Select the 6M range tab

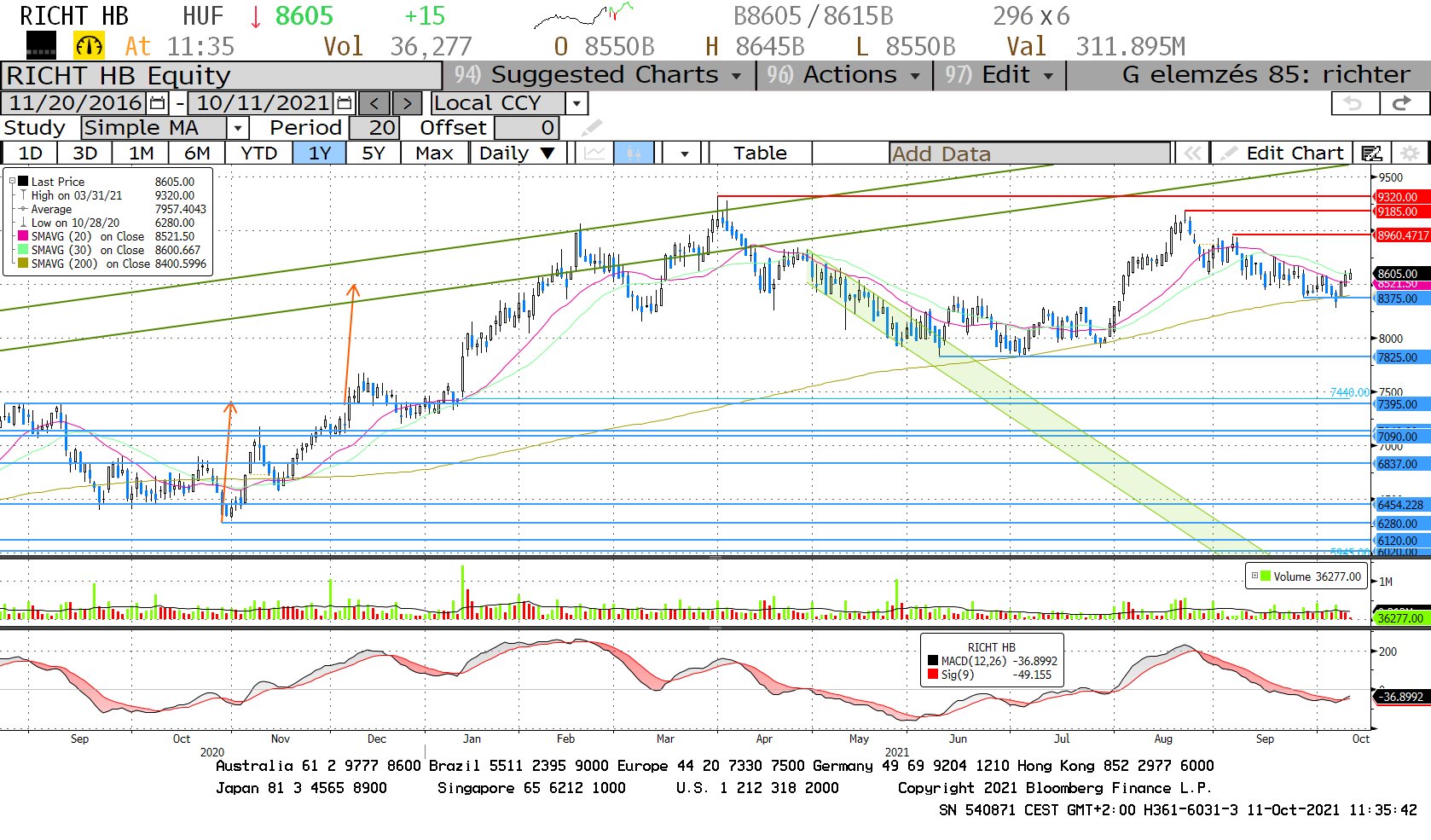pos(197,154)
